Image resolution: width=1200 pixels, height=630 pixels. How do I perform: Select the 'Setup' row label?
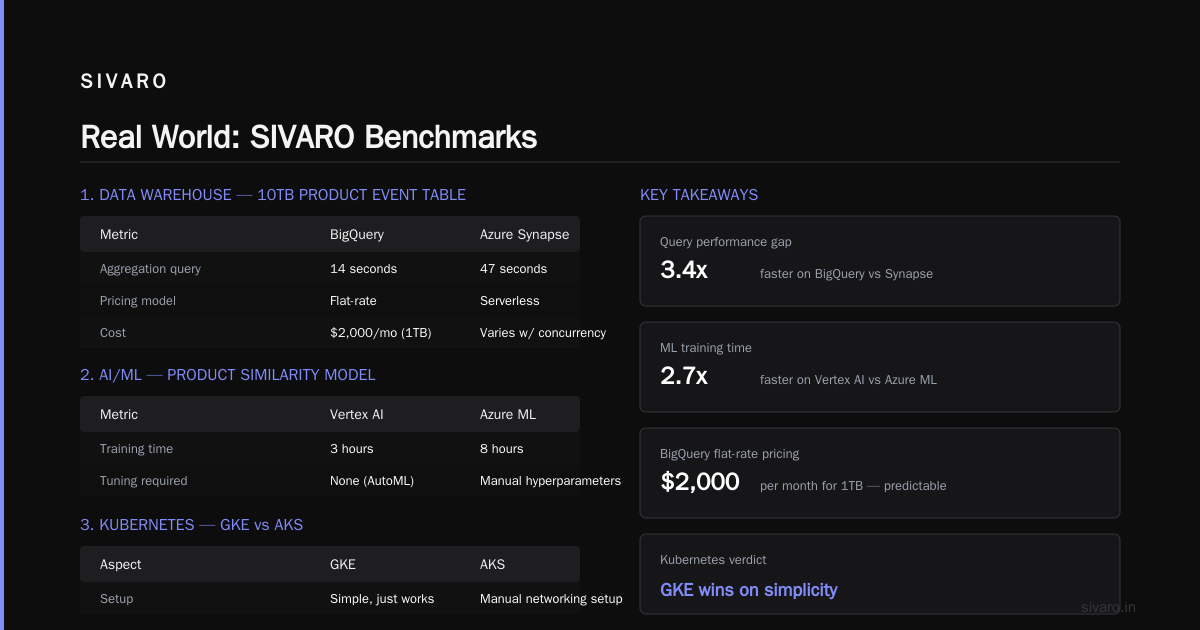[x=116, y=599]
